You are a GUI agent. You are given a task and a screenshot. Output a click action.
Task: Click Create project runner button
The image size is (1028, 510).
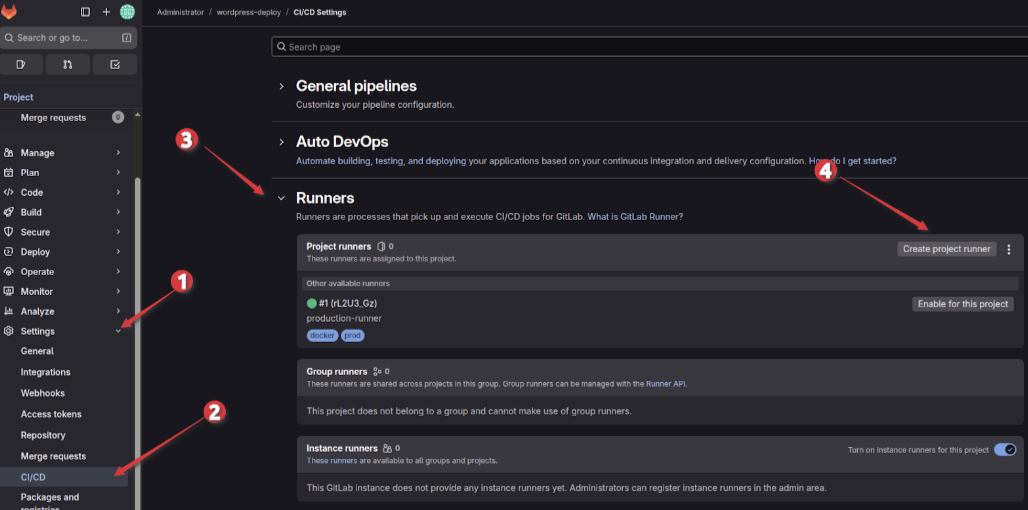[947, 249]
